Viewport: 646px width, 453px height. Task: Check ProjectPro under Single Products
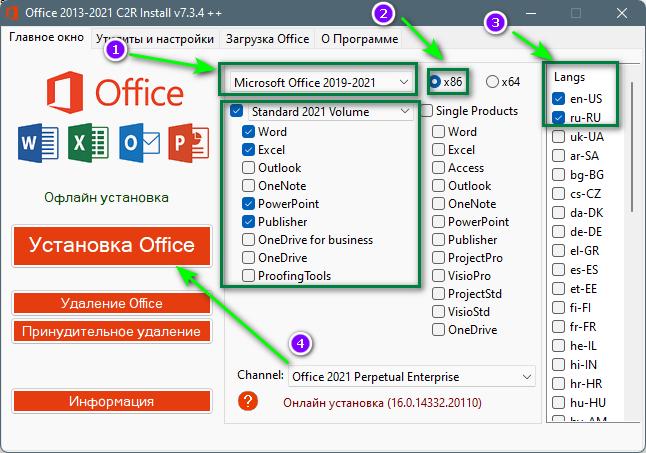pyautogui.click(x=438, y=258)
